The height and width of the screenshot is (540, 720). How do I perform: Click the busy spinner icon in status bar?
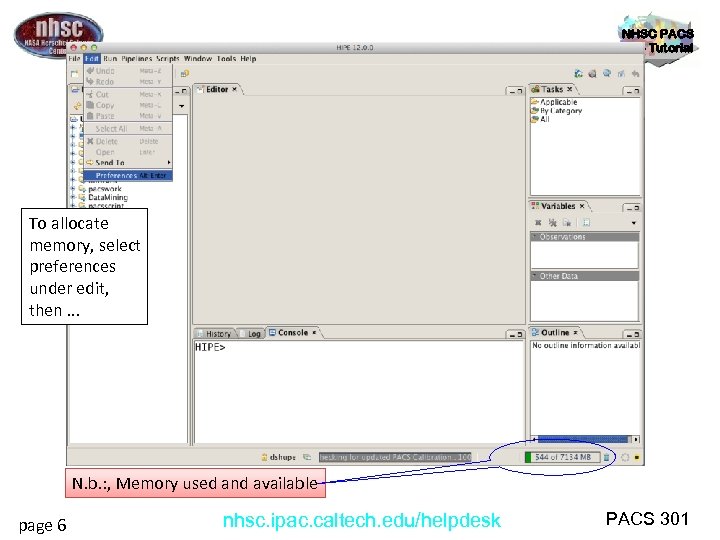(x=624, y=457)
